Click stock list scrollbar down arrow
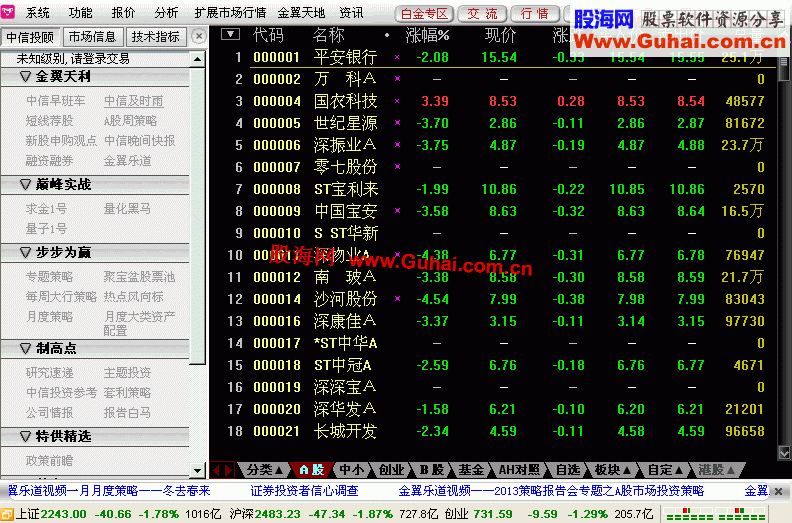The height and width of the screenshot is (523, 792). pos(784,452)
